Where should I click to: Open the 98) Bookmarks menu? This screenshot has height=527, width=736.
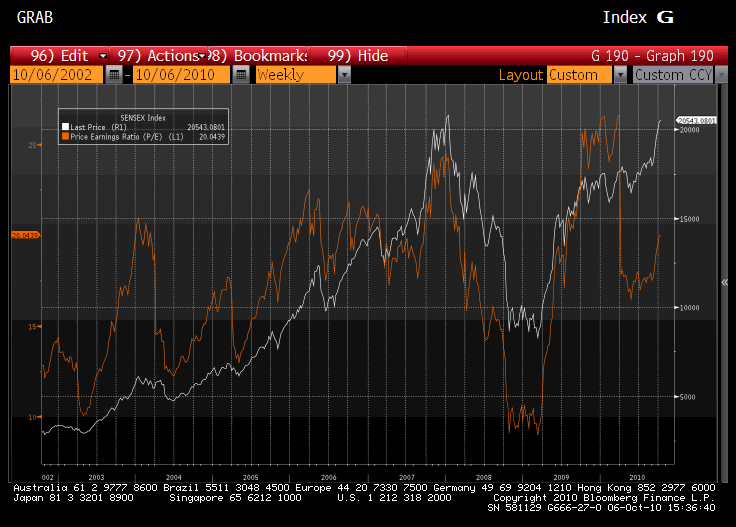tap(257, 56)
